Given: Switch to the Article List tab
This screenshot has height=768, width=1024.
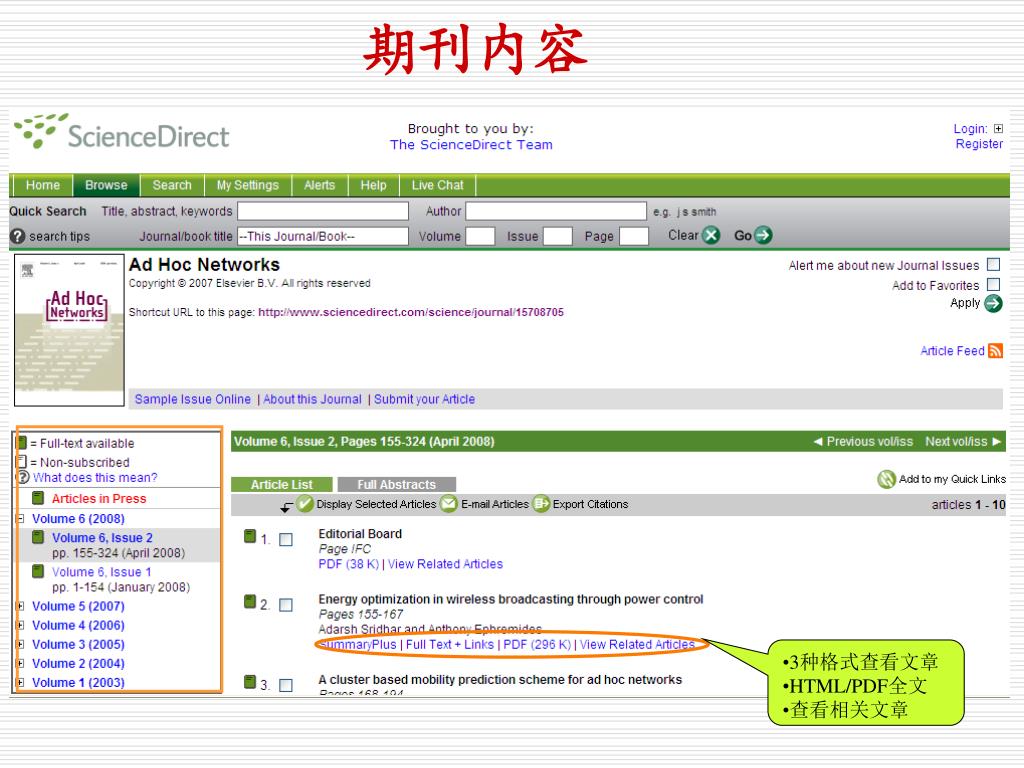Looking at the screenshot, I should 281,485.
